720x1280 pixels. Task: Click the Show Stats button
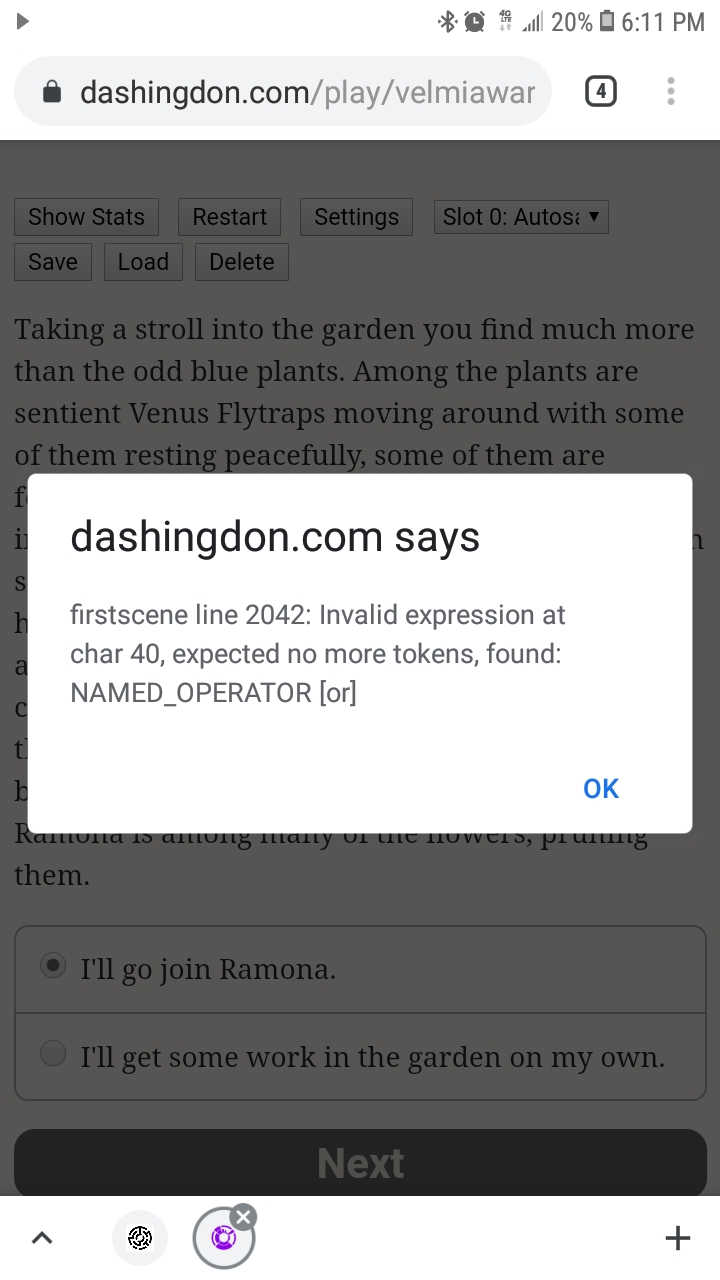(x=86, y=217)
